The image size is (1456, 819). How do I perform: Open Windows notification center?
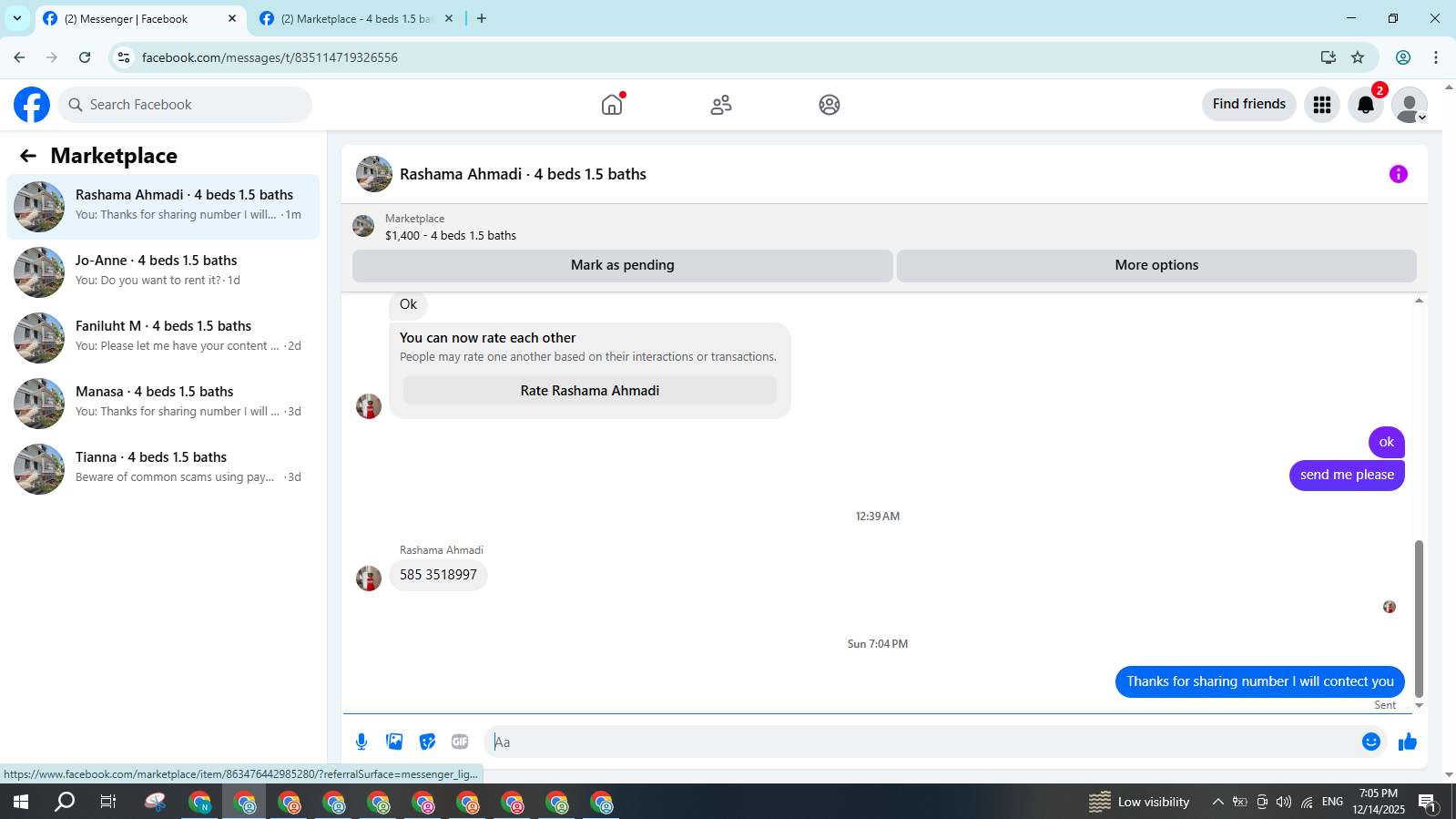click(1427, 802)
